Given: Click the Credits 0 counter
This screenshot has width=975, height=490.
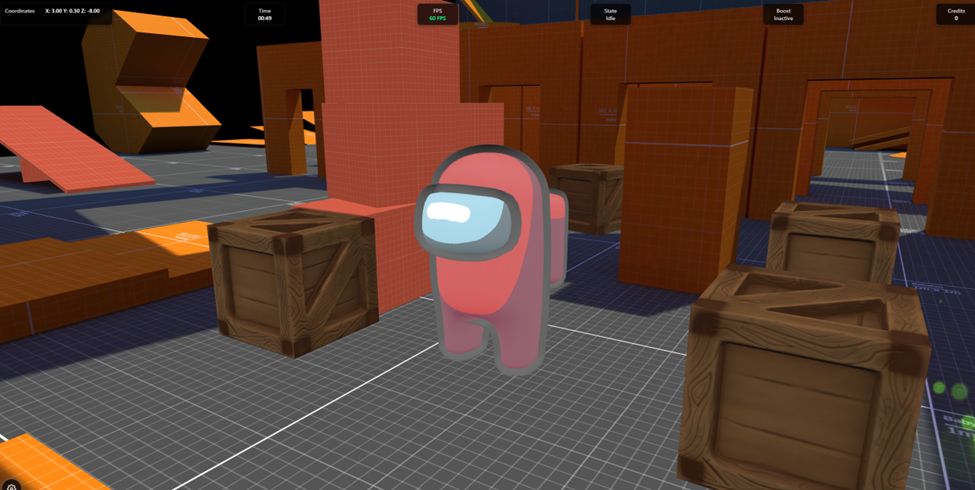Looking at the screenshot, I should (956, 14).
